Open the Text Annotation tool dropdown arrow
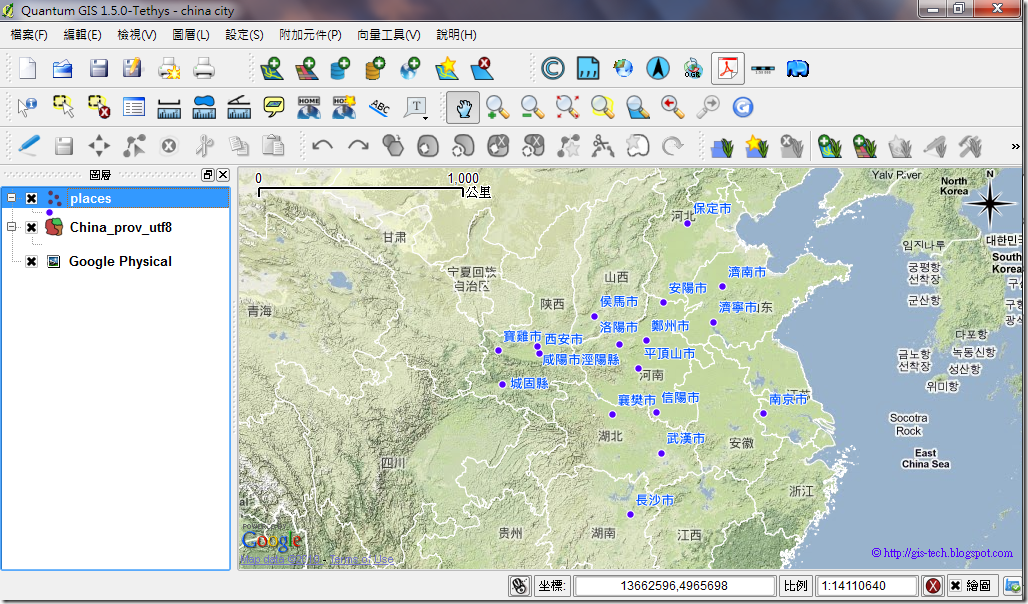 click(x=425, y=118)
